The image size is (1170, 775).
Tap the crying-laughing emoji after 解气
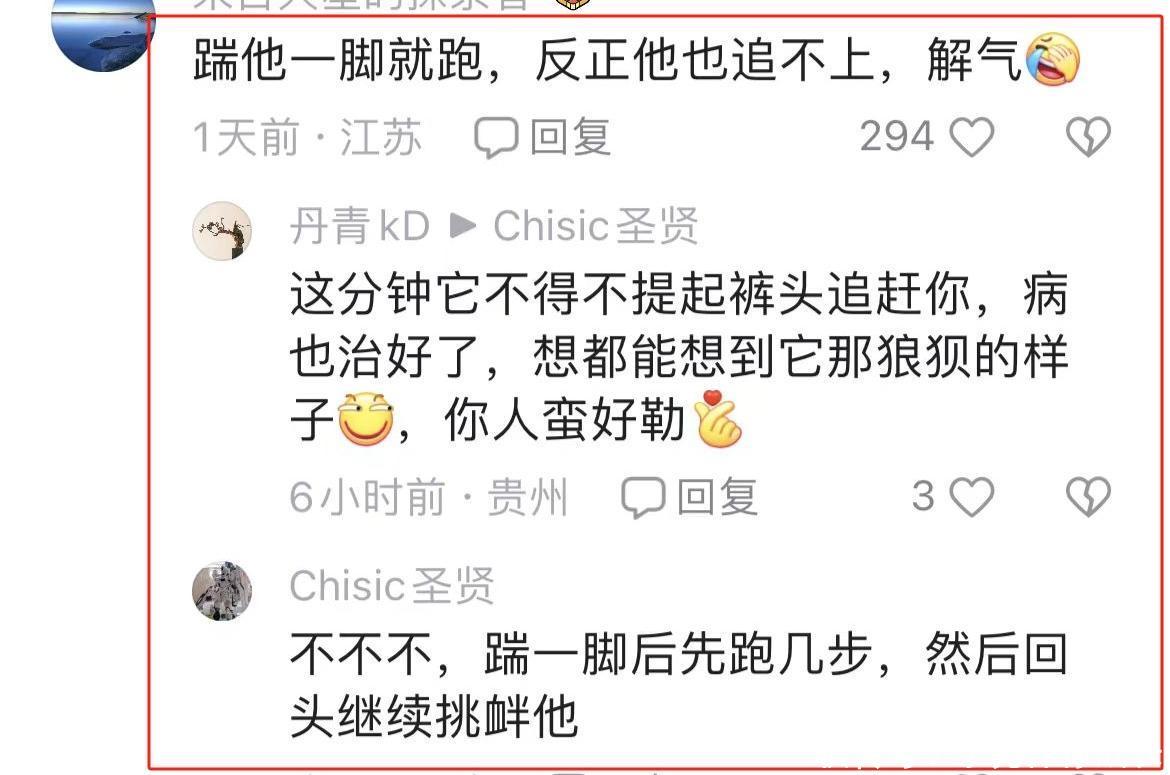[1053, 60]
